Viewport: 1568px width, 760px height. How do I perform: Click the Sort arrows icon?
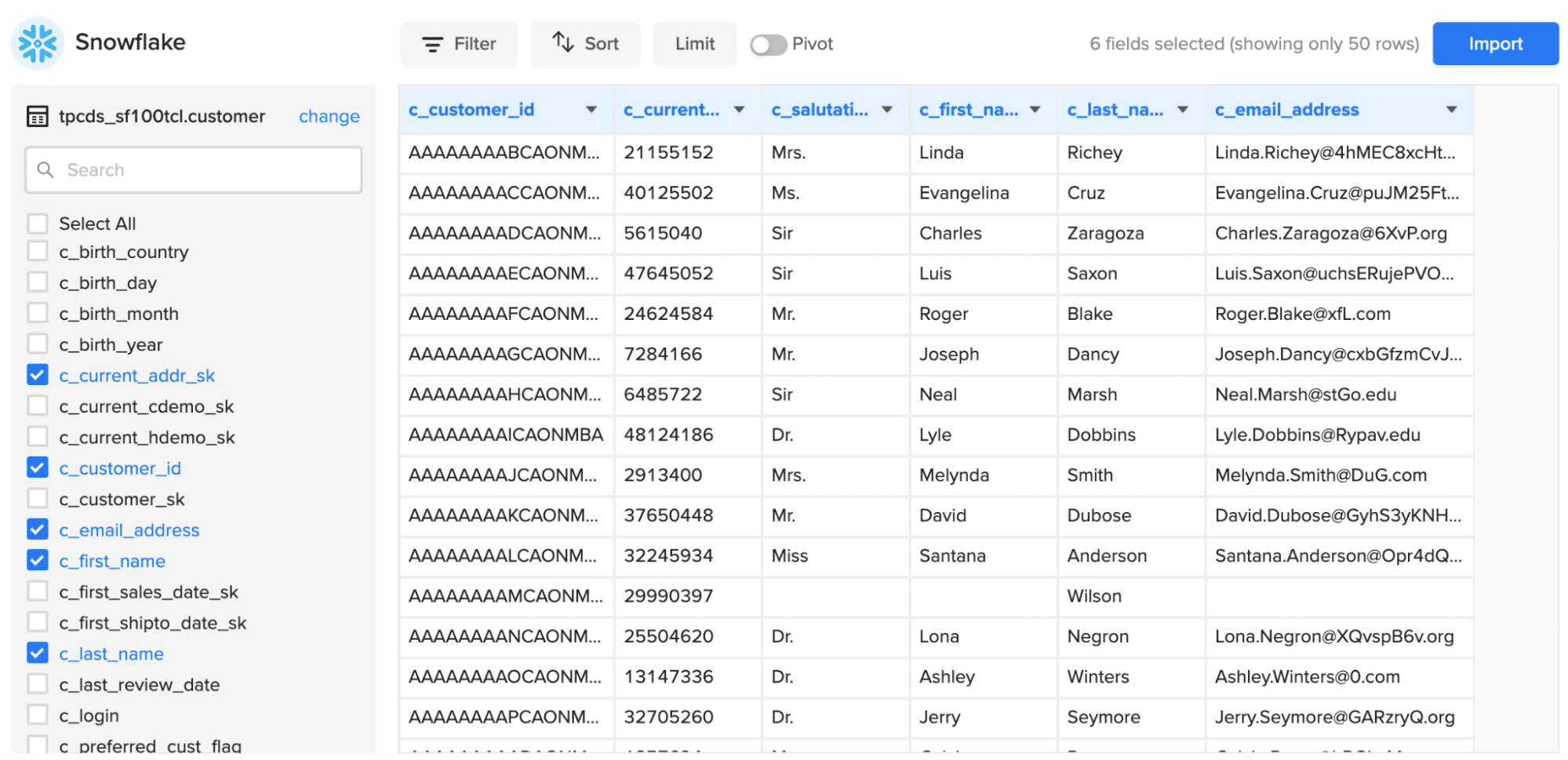(x=562, y=42)
